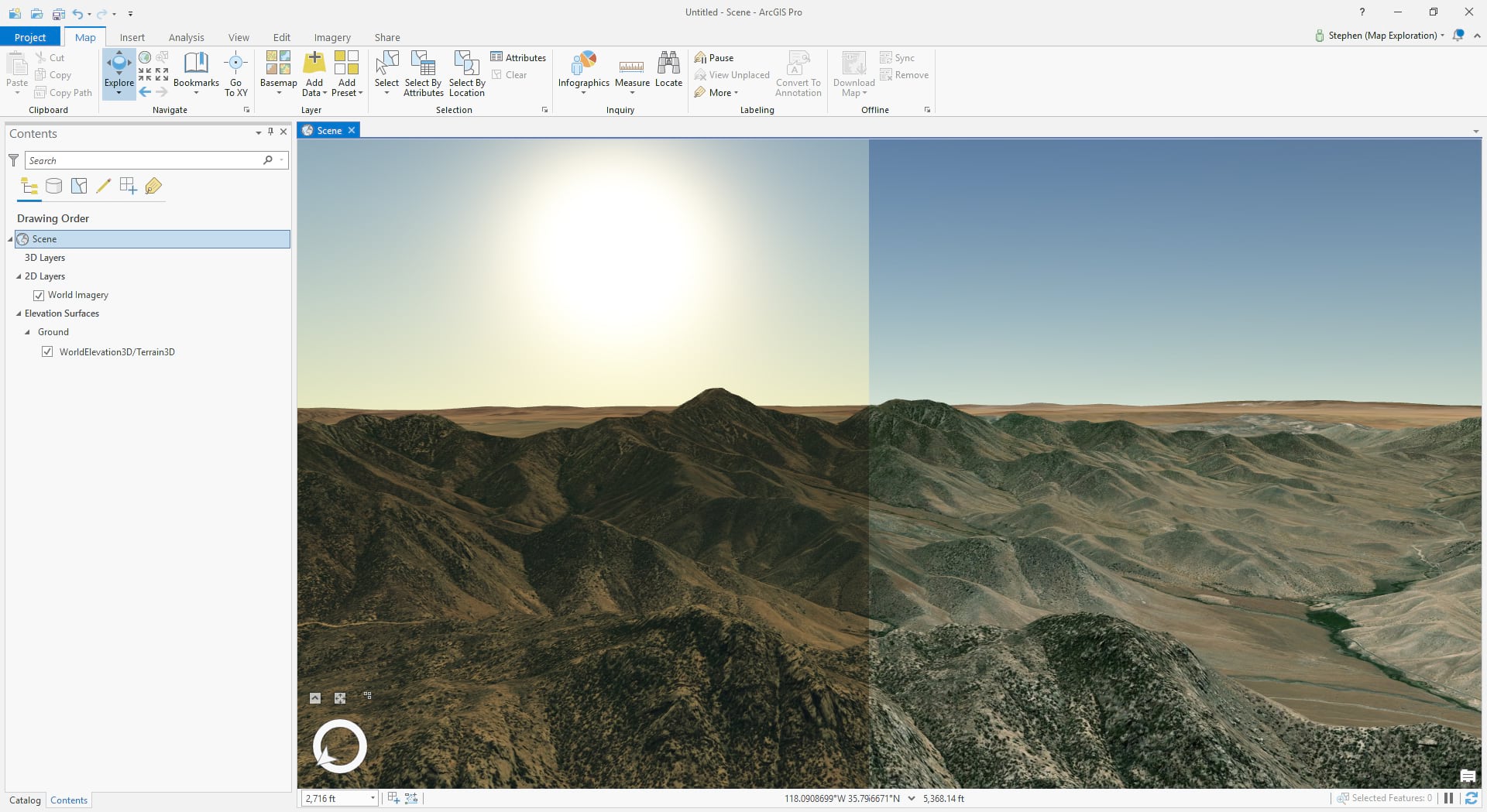Switch to the Catalog pane tab
The width and height of the screenshot is (1487, 812).
(x=25, y=800)
